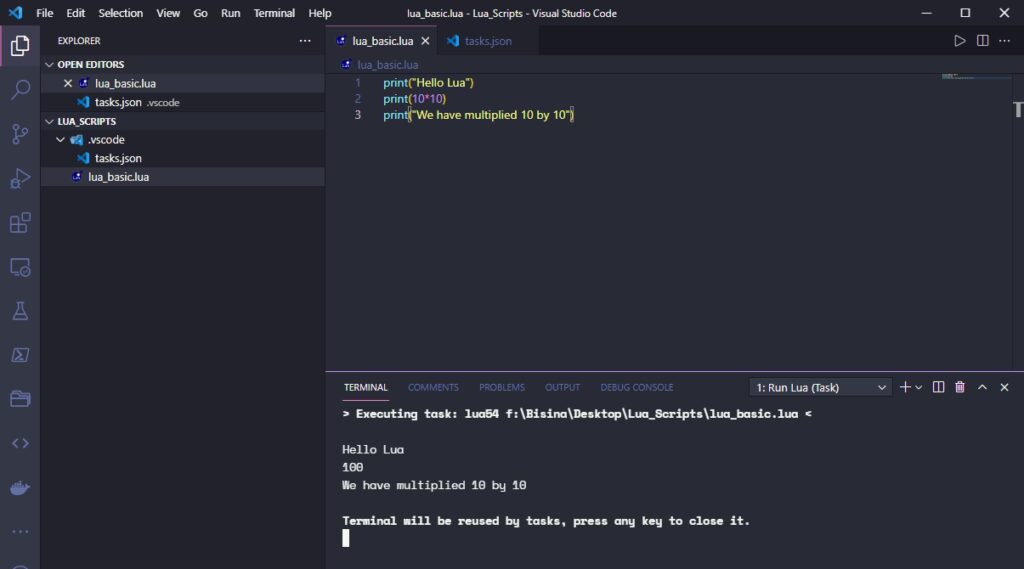Open the Source Control view

[20, 134]
